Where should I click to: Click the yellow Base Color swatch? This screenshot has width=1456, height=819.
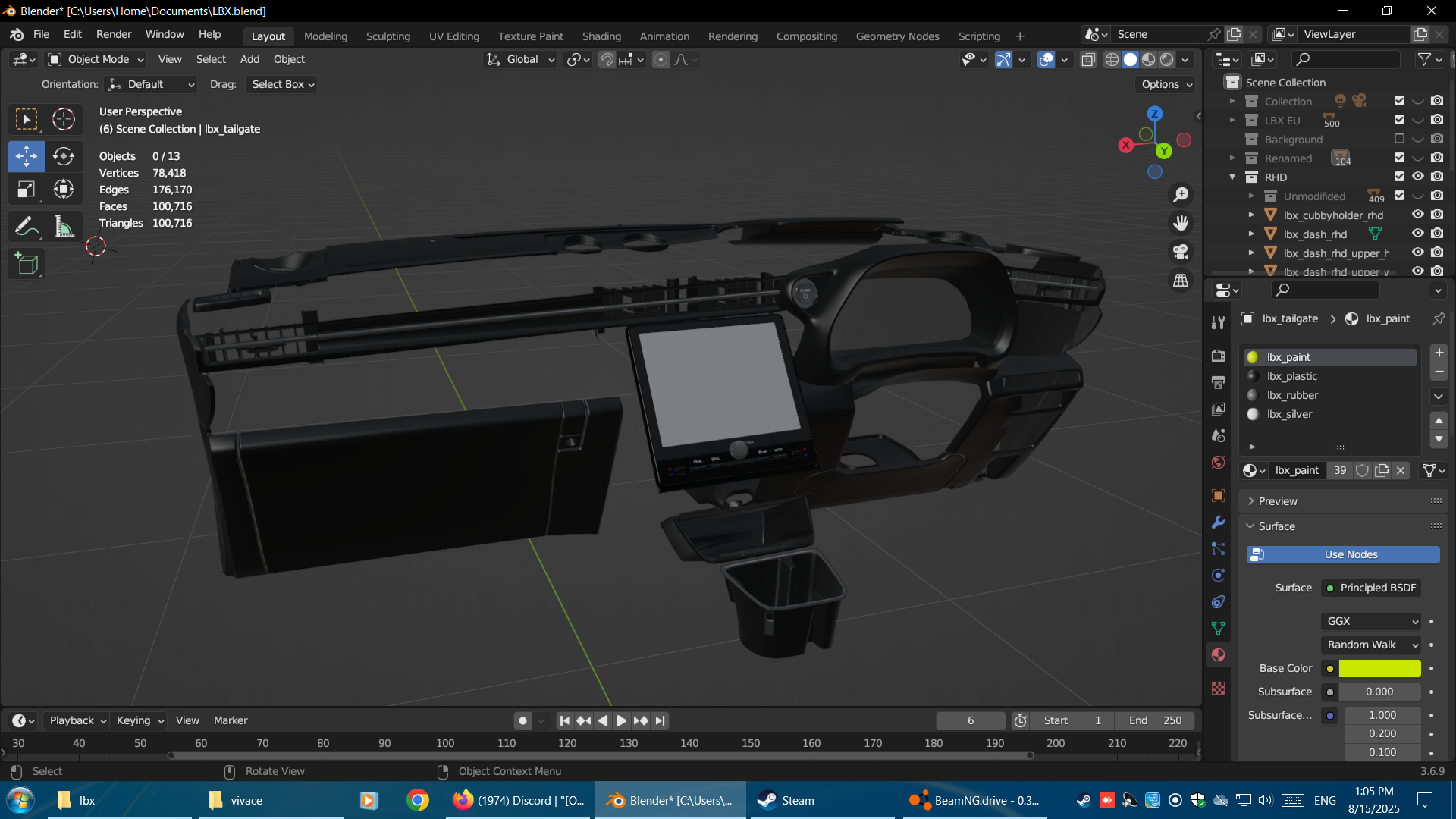click(1379, 668)
